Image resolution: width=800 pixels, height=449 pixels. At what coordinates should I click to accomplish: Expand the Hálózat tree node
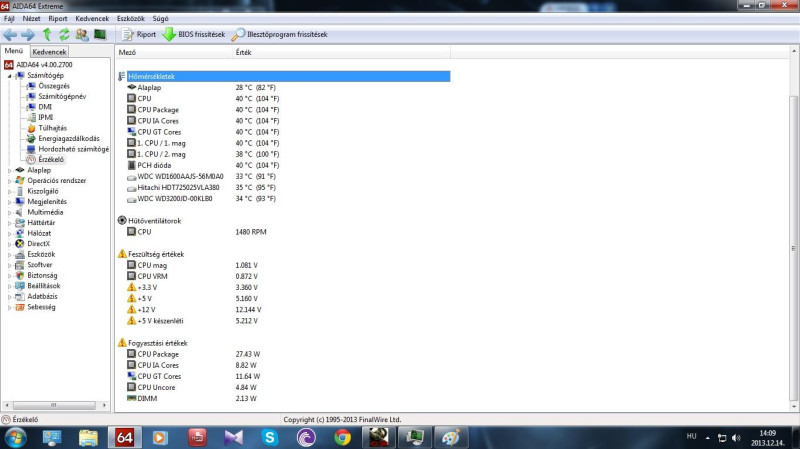point(9,233)
